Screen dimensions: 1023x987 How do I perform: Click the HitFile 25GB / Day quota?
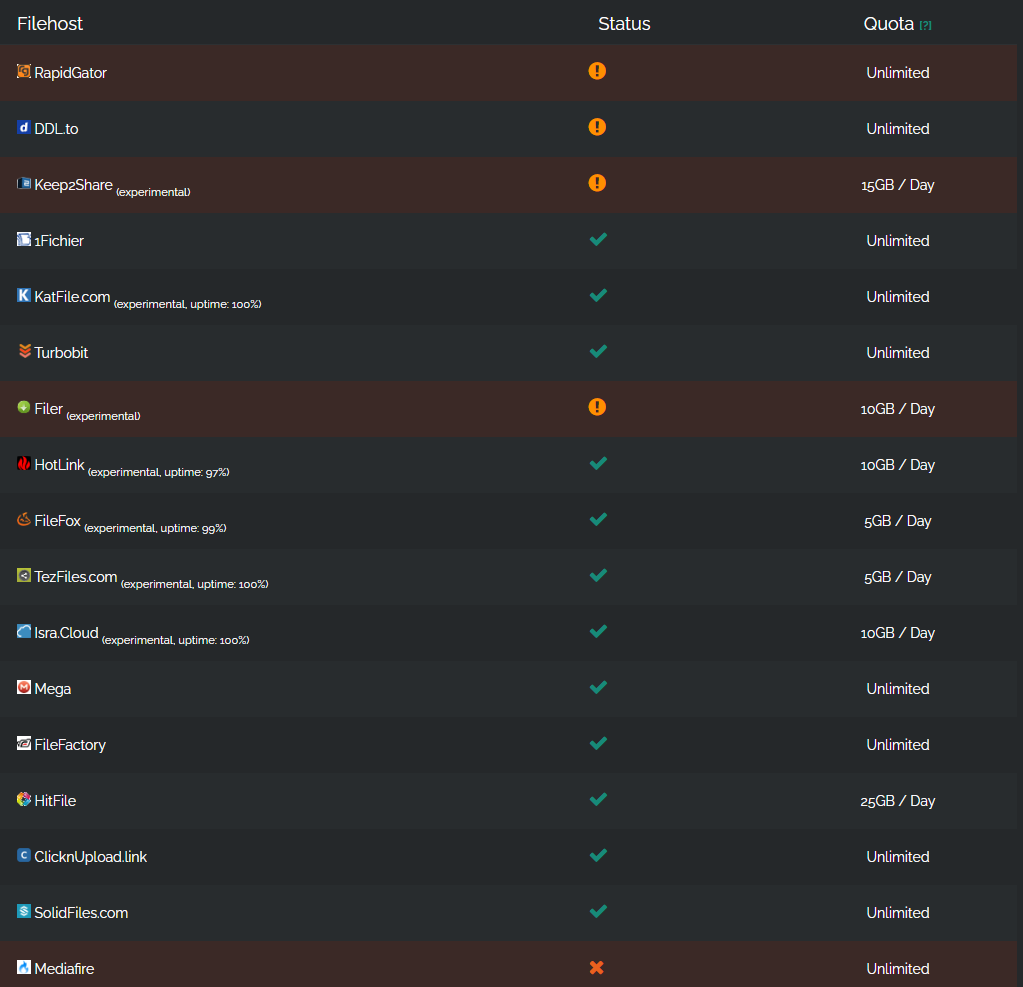pyautogui.click(x=897, y=800)
